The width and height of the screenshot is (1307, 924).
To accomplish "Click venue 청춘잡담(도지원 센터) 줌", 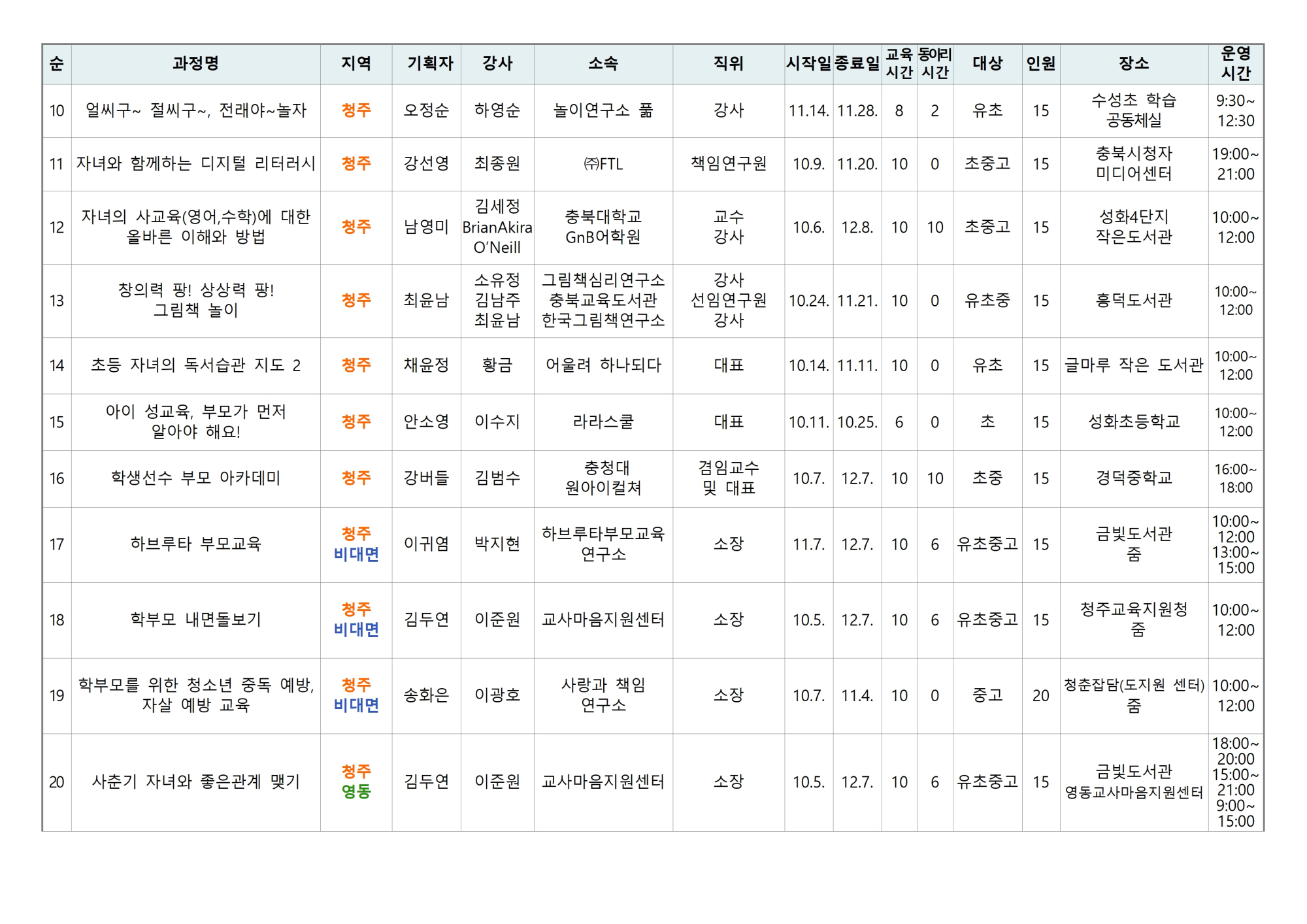I will (1134, 695).
